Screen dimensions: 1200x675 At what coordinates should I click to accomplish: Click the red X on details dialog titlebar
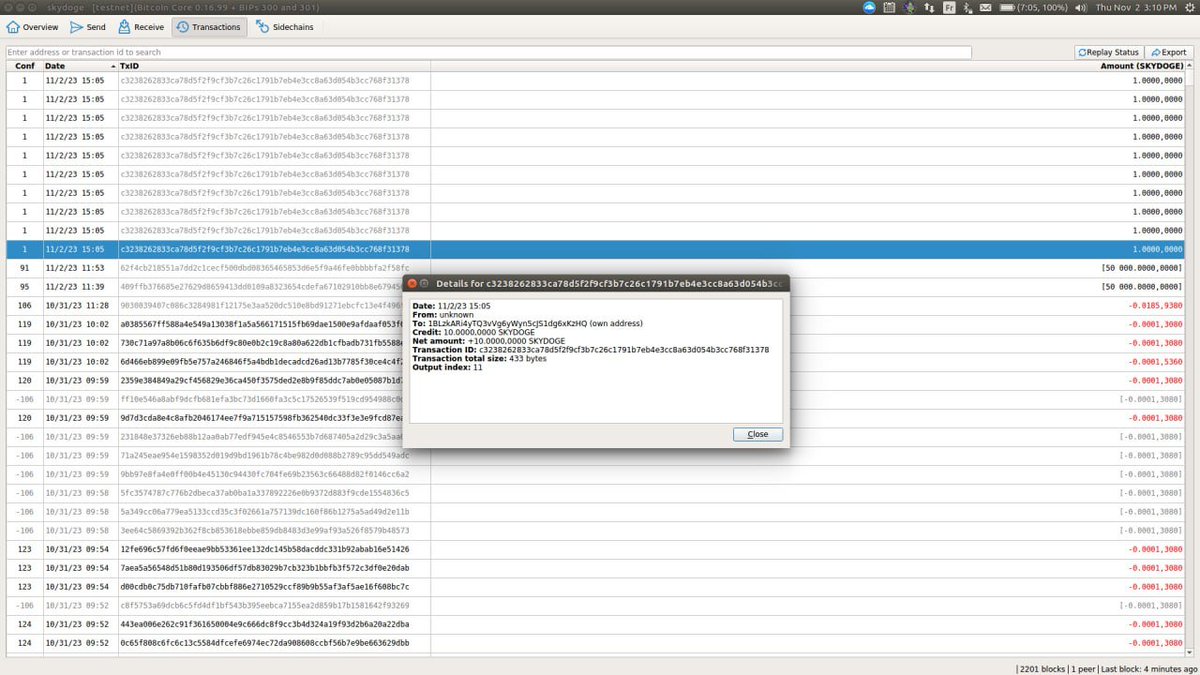tap(412, 284)
